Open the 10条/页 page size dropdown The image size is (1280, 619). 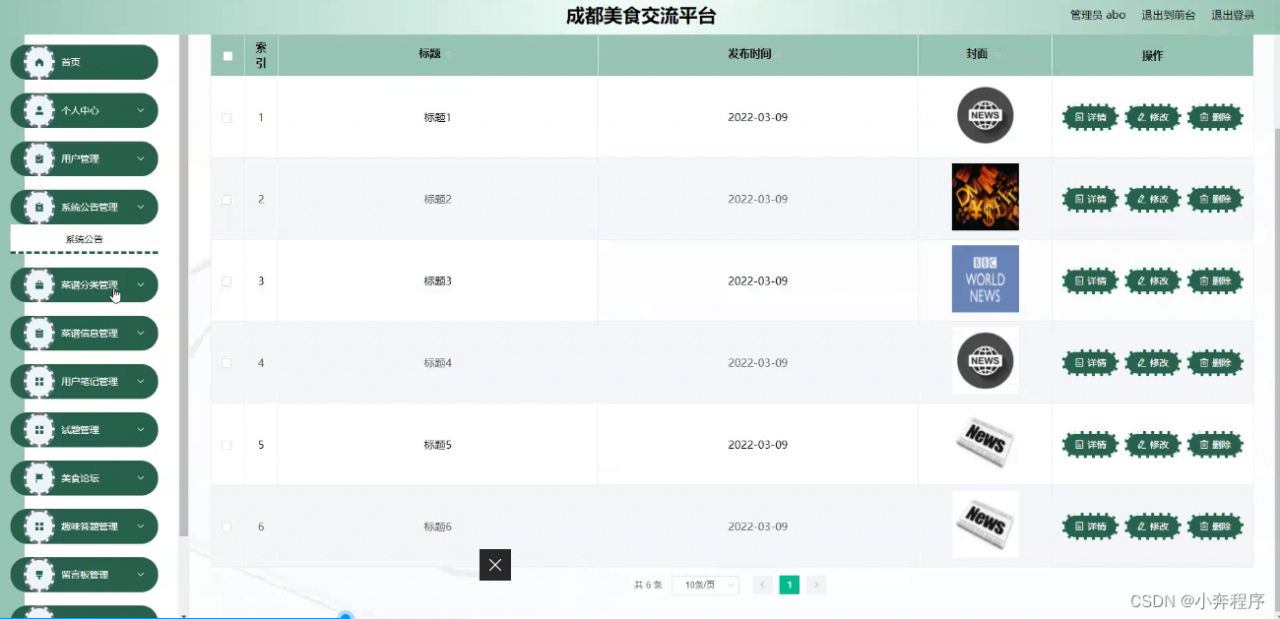tap(706, 584)
